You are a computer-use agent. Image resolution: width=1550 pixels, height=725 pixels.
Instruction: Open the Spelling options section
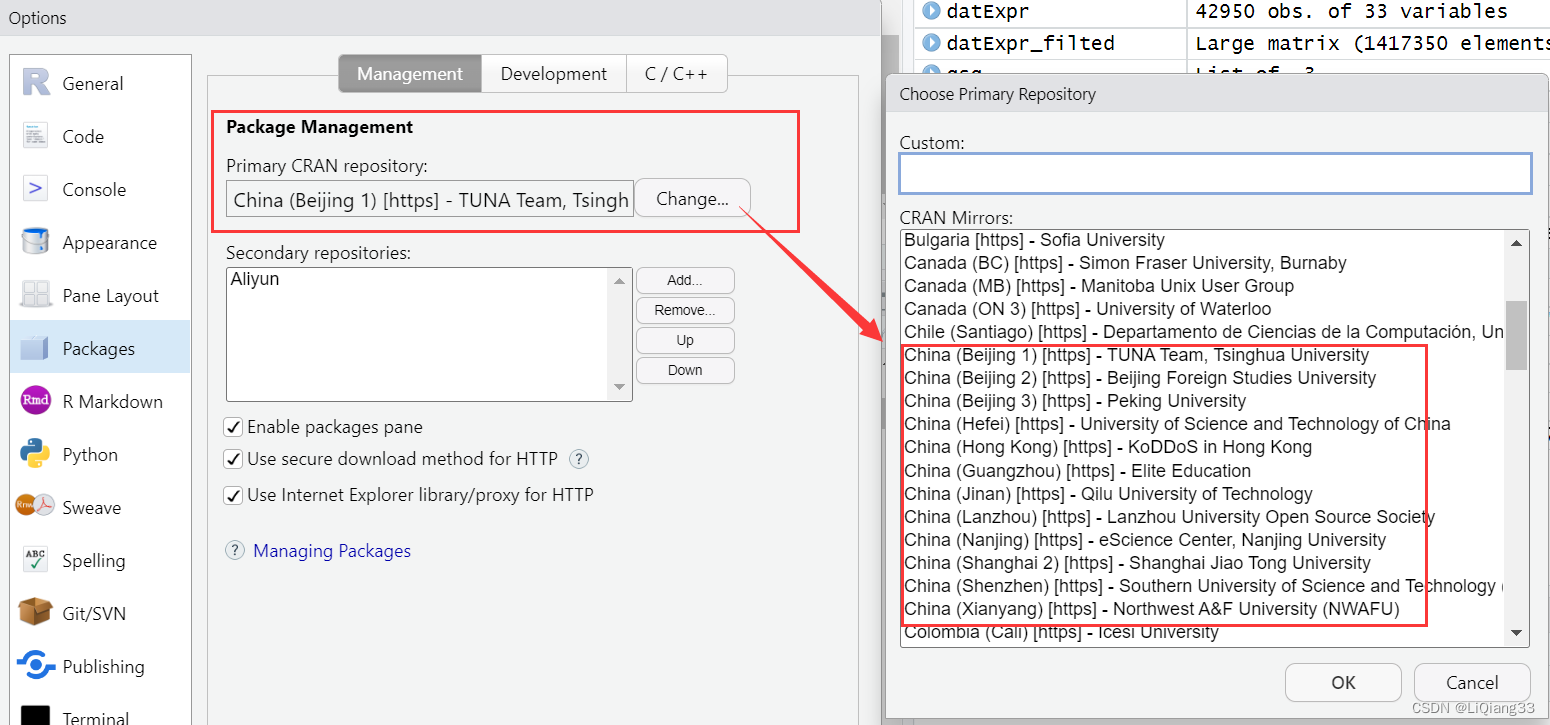100,561
